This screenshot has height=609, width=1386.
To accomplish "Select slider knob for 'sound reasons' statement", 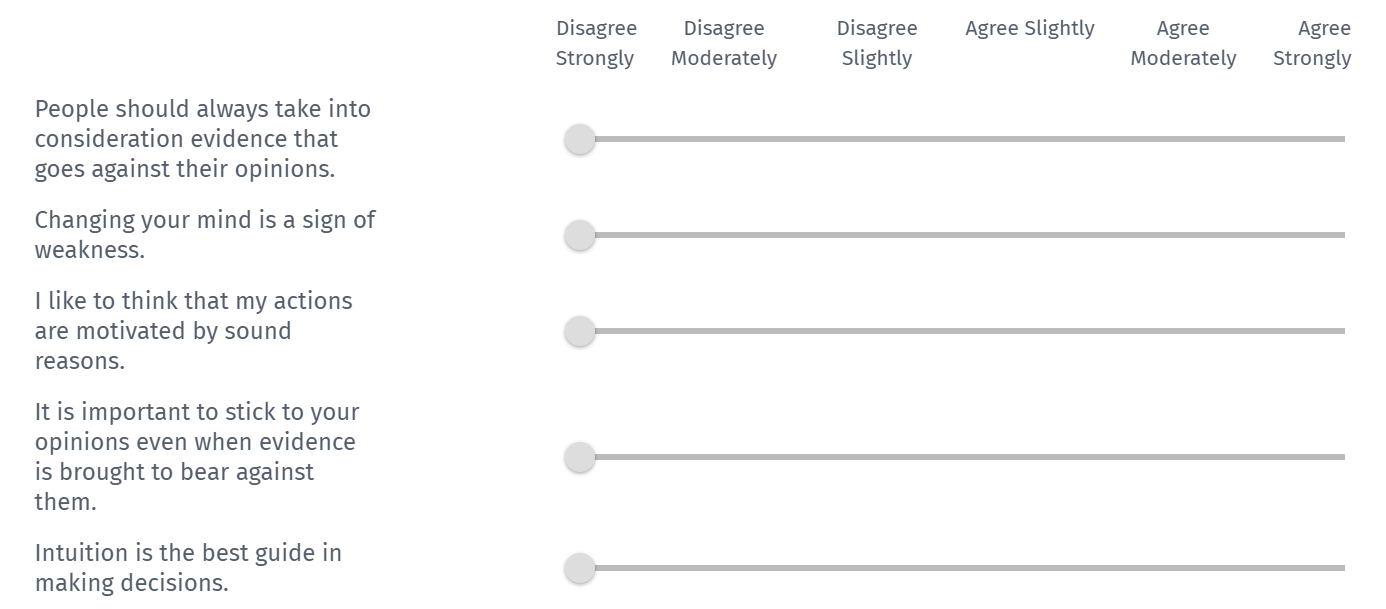I will point(580,332).
